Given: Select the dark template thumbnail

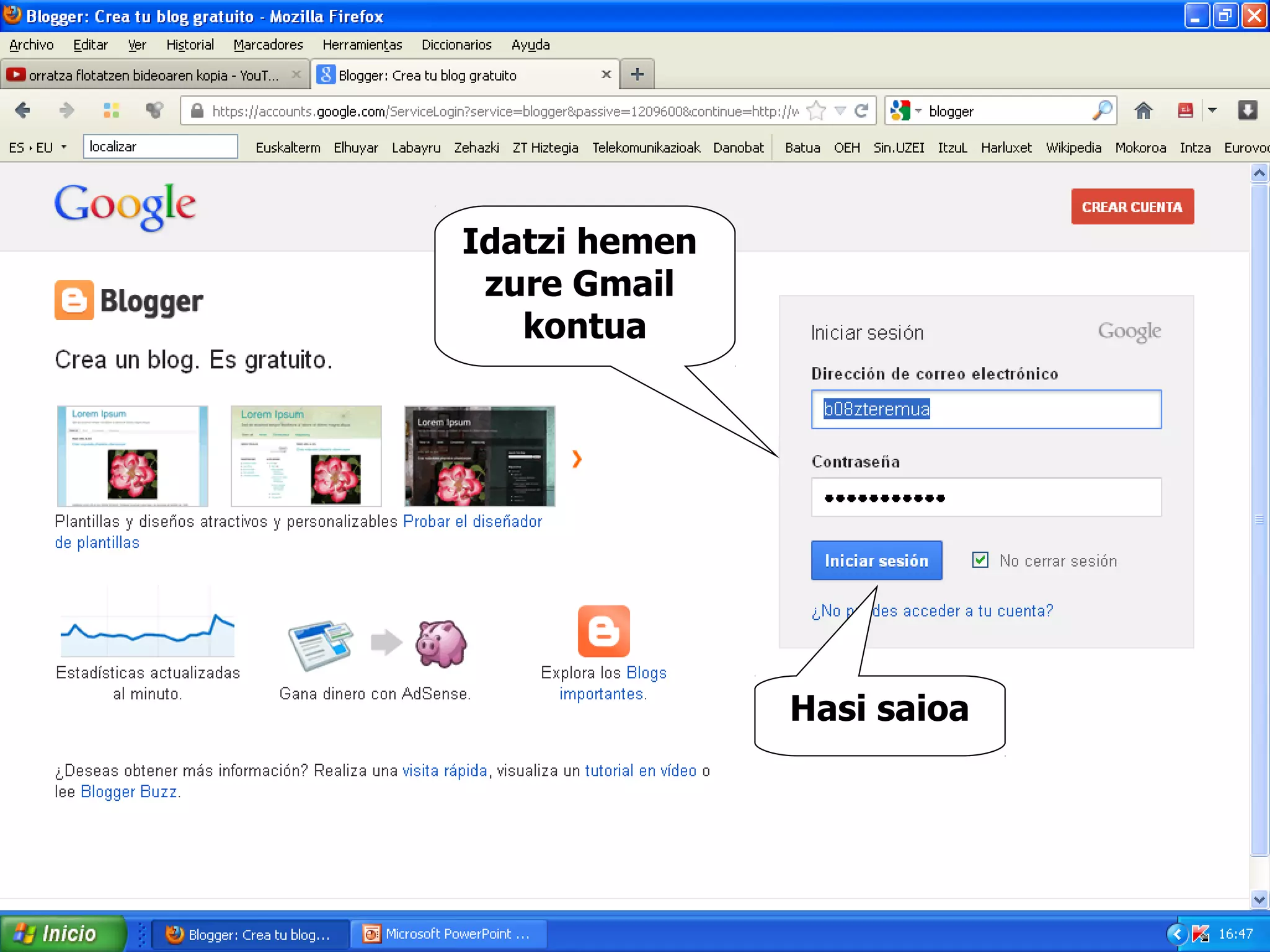Looking at the screenshot, I should point(479,456).
